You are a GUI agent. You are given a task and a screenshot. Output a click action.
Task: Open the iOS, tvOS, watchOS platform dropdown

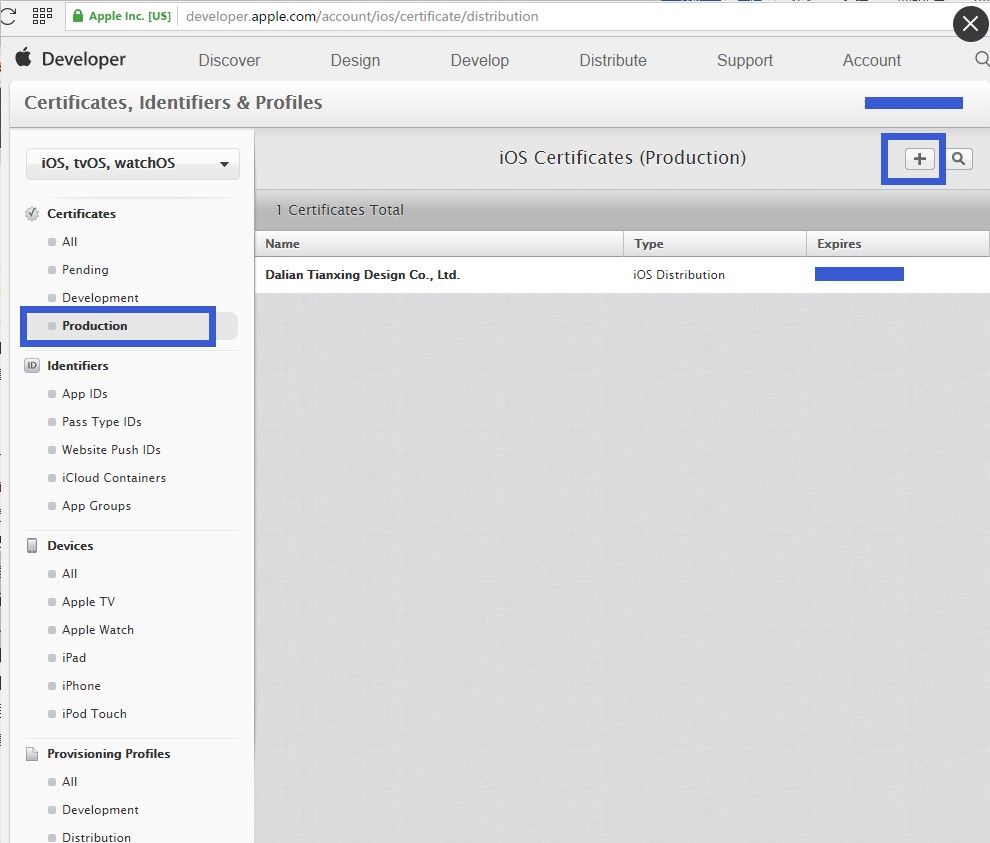[x=133, y=164]
